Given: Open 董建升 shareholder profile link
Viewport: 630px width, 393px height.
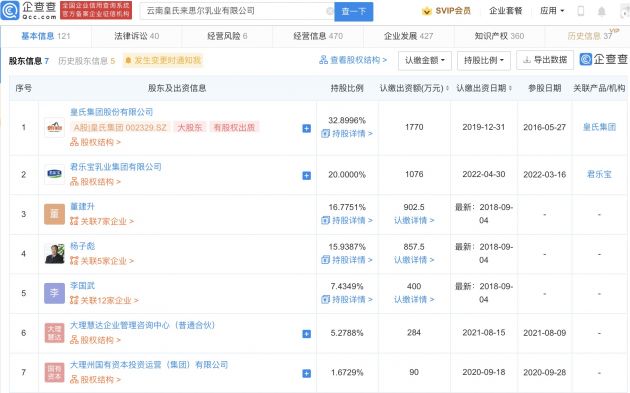Looking at the screenshot, I should [82, 207].
